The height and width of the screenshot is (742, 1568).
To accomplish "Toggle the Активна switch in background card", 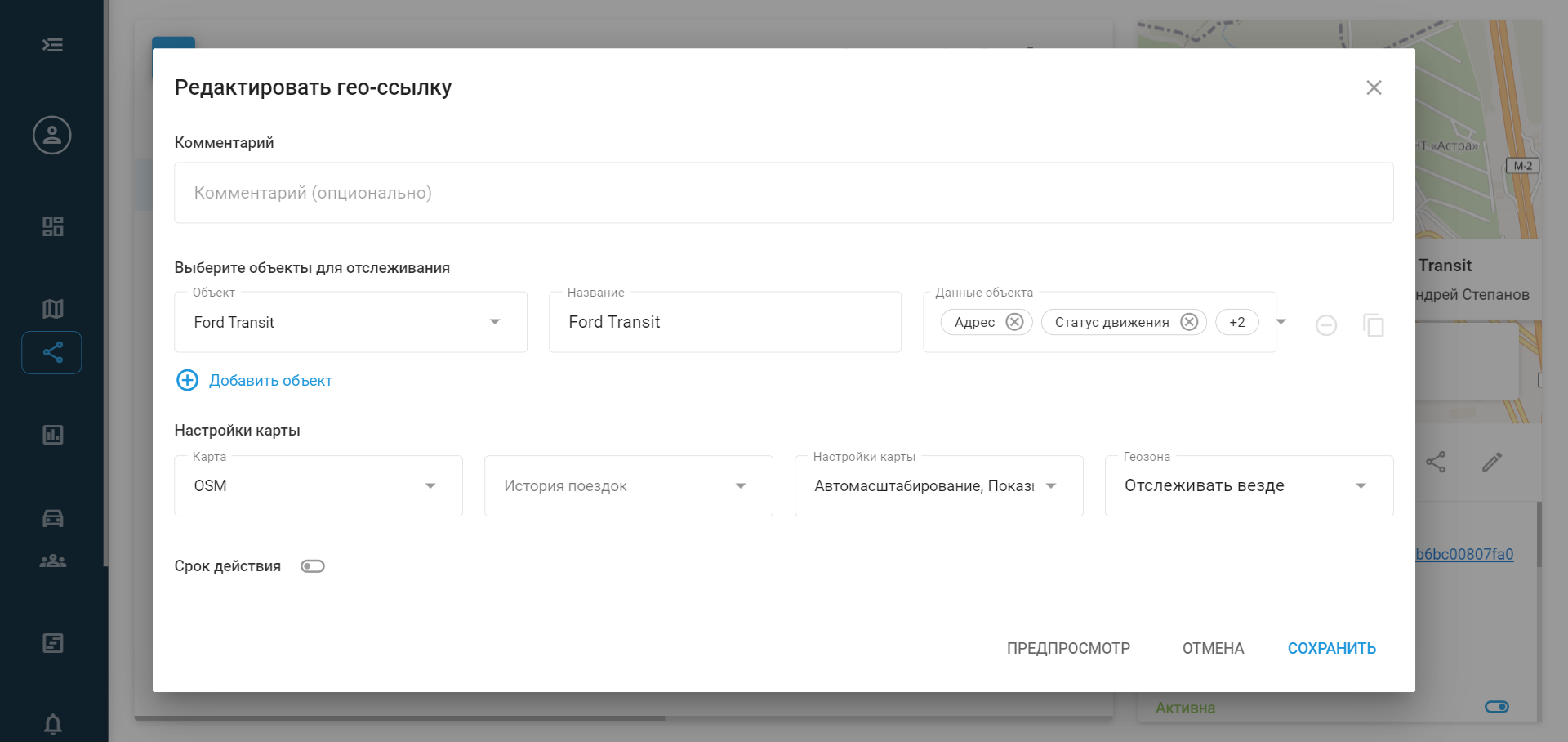I will click(1497, 707).
